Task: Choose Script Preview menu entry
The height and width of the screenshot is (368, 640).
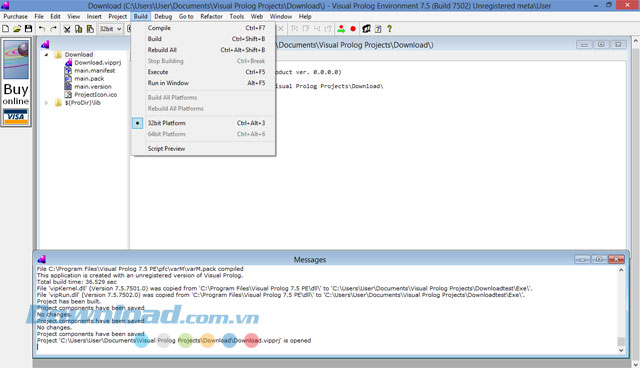Action: (203, 149)
